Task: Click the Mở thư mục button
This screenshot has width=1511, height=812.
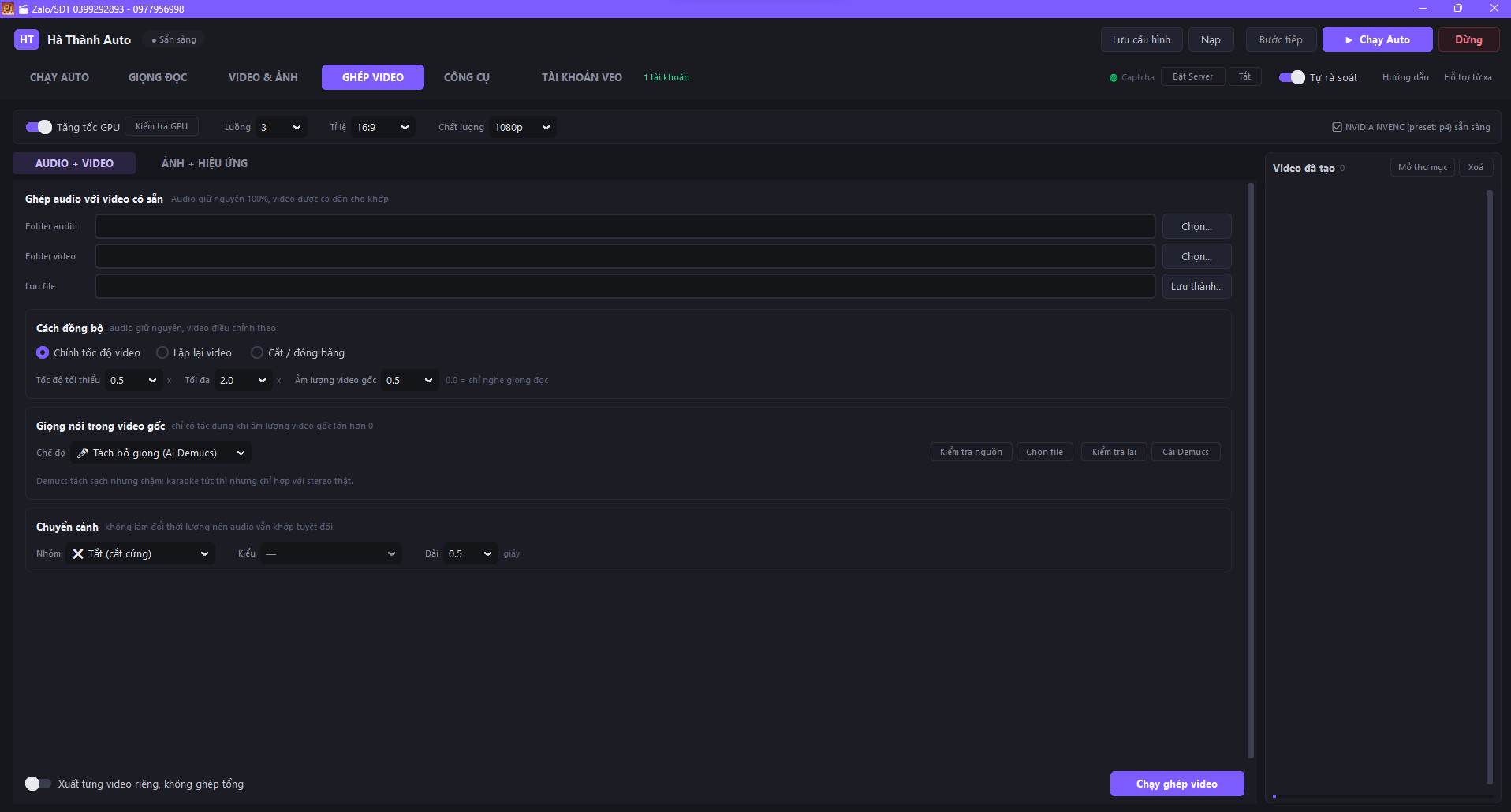Action: [1423, 167]
